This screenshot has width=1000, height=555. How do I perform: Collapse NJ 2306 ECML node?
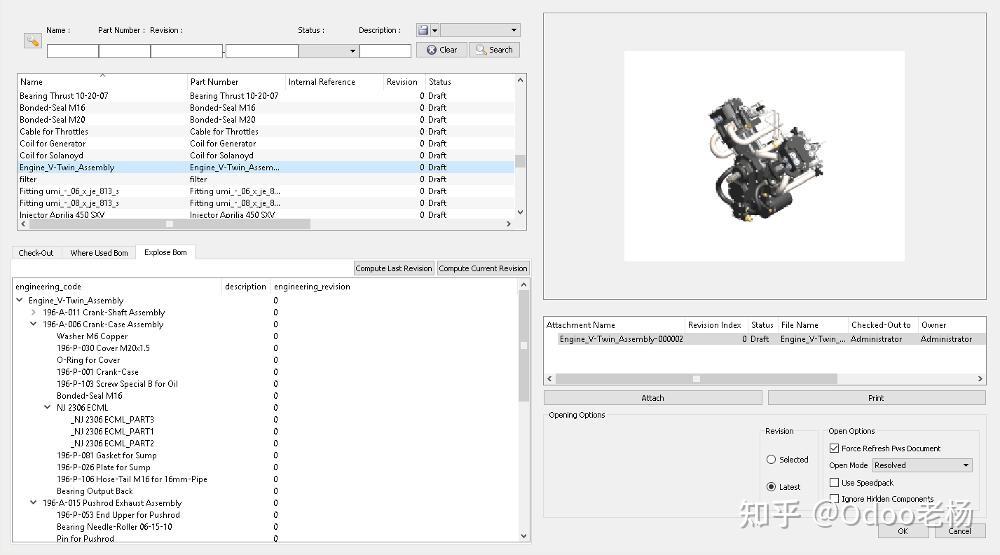48,407
